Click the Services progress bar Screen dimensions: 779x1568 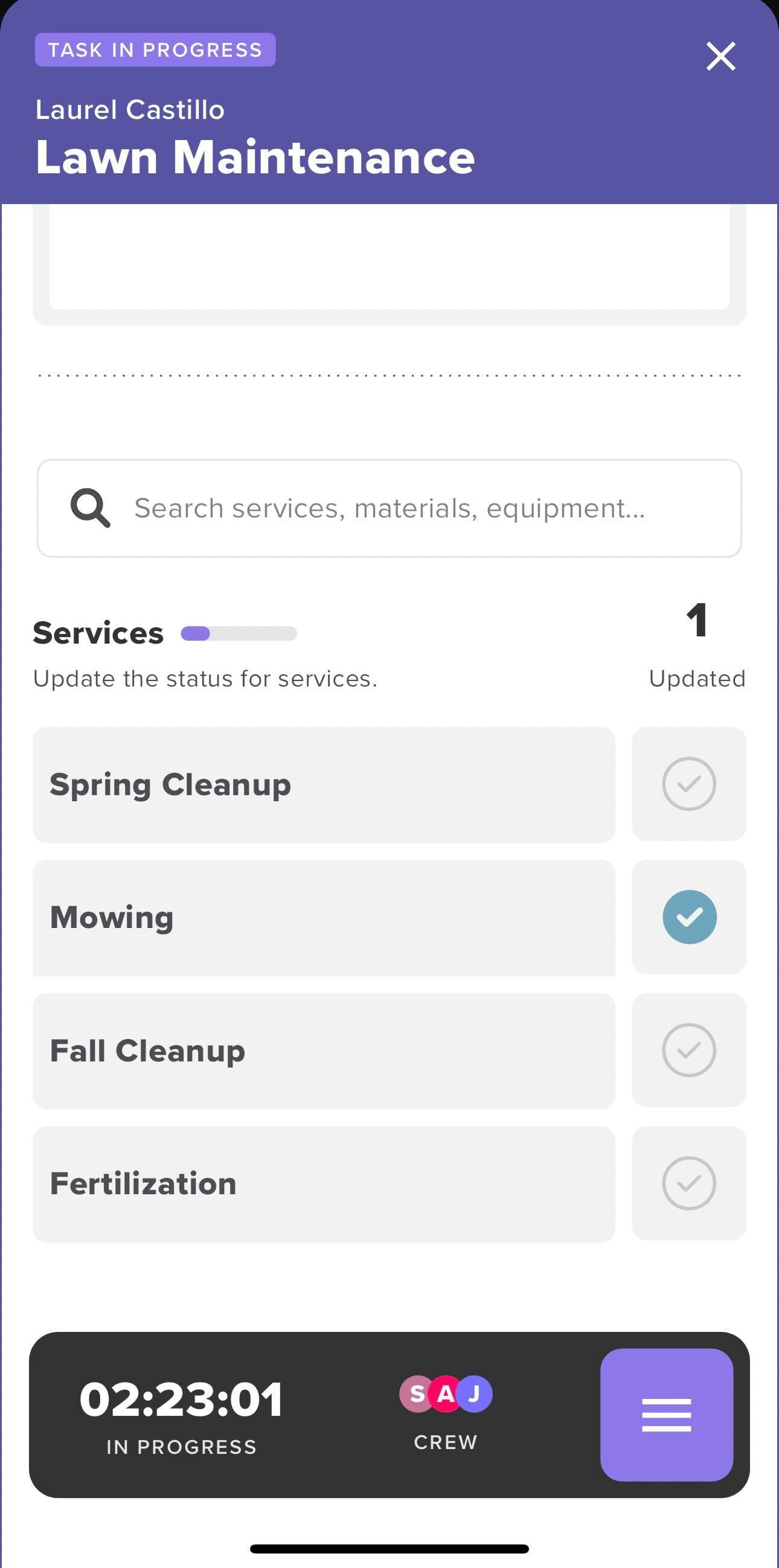(x=239, y=633)
